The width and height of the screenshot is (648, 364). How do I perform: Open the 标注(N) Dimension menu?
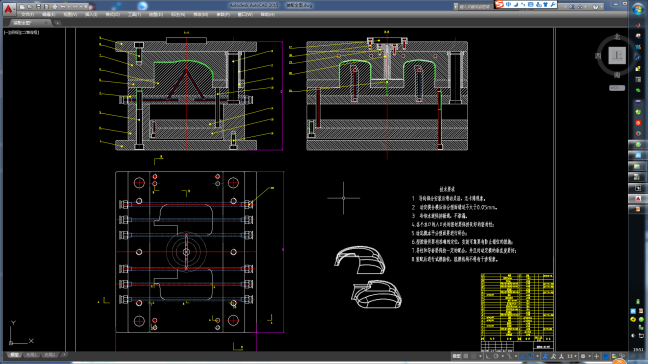pyautogui.click(x=178, y=14)
